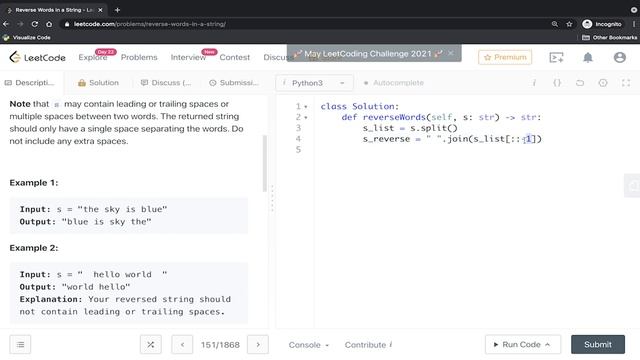
Task: Switch to the Submissions tab
Action: click(x=234, y=83)
